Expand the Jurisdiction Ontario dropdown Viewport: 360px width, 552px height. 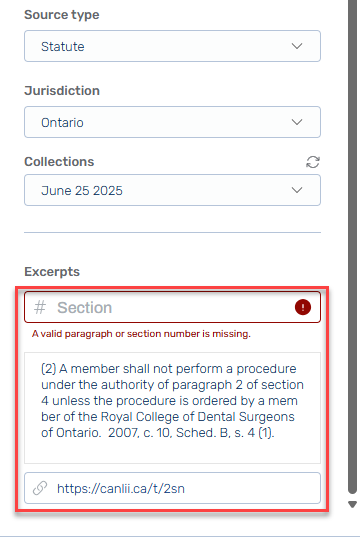[172, 122]
